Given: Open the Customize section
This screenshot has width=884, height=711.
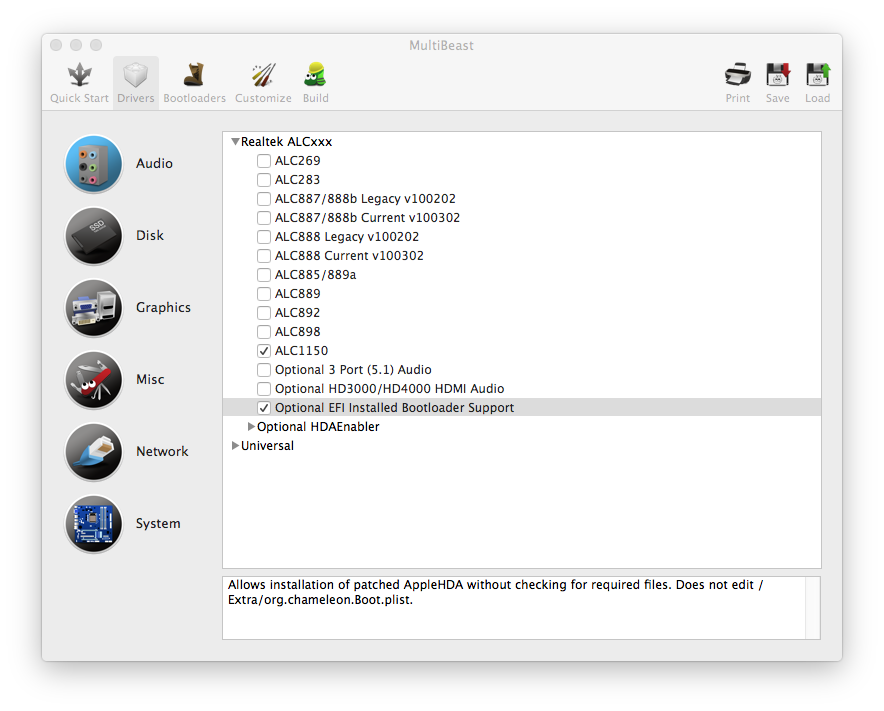Looking at the screenshot, I should (263, 83).
